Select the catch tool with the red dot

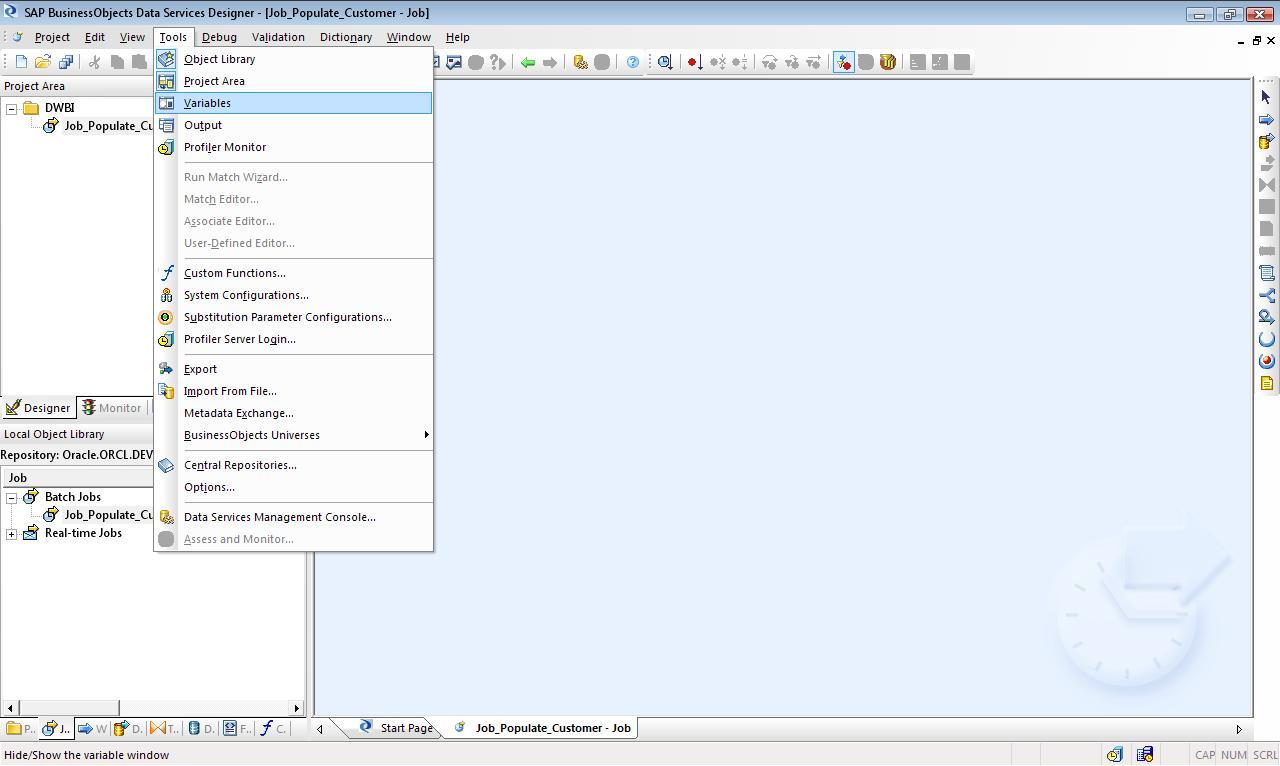click(x=1266, y=361)
